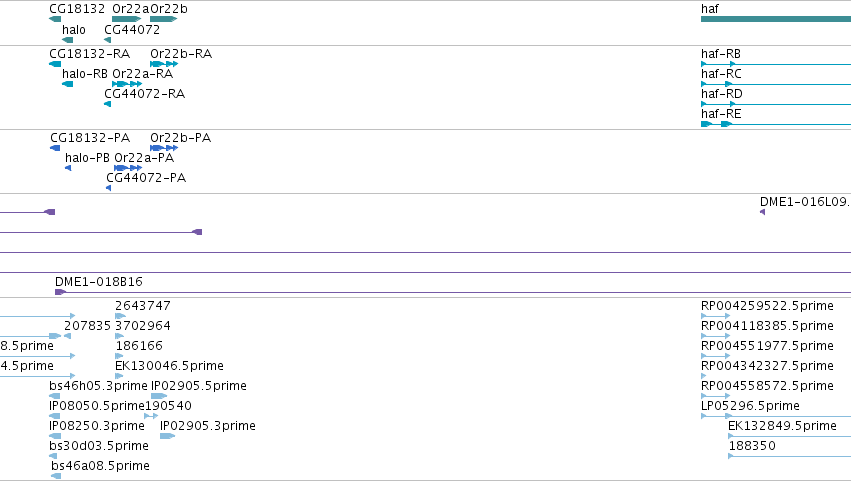Select the haf gene bar

[776, 19]
